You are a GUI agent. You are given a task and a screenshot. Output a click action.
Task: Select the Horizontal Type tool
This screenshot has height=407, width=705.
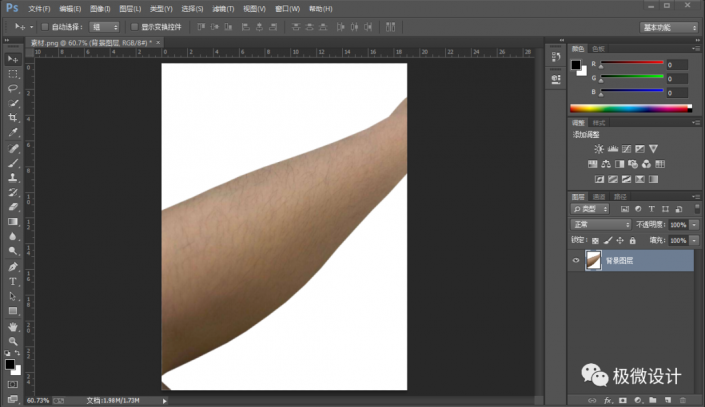tap(13, 282)
